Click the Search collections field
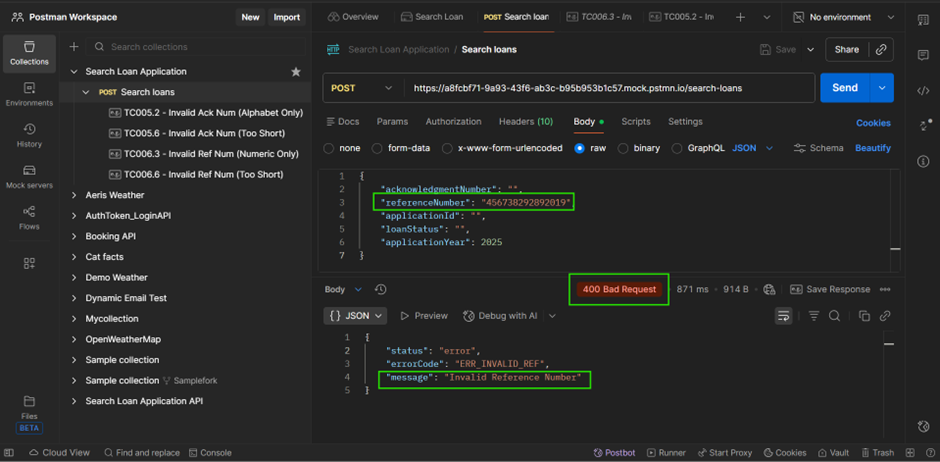Image resolution: width=940 pixels, height=462 pixels. [196, 47]
